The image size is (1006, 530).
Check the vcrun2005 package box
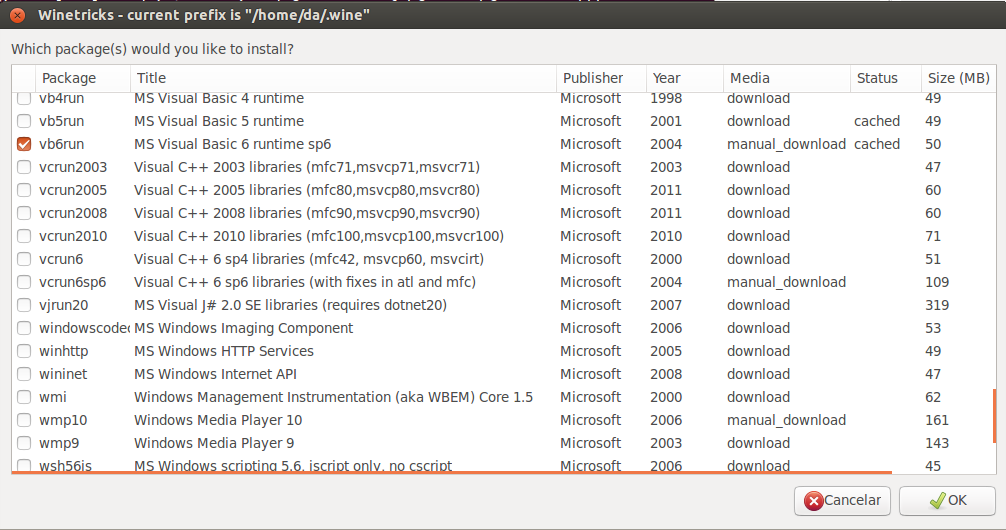24,190
